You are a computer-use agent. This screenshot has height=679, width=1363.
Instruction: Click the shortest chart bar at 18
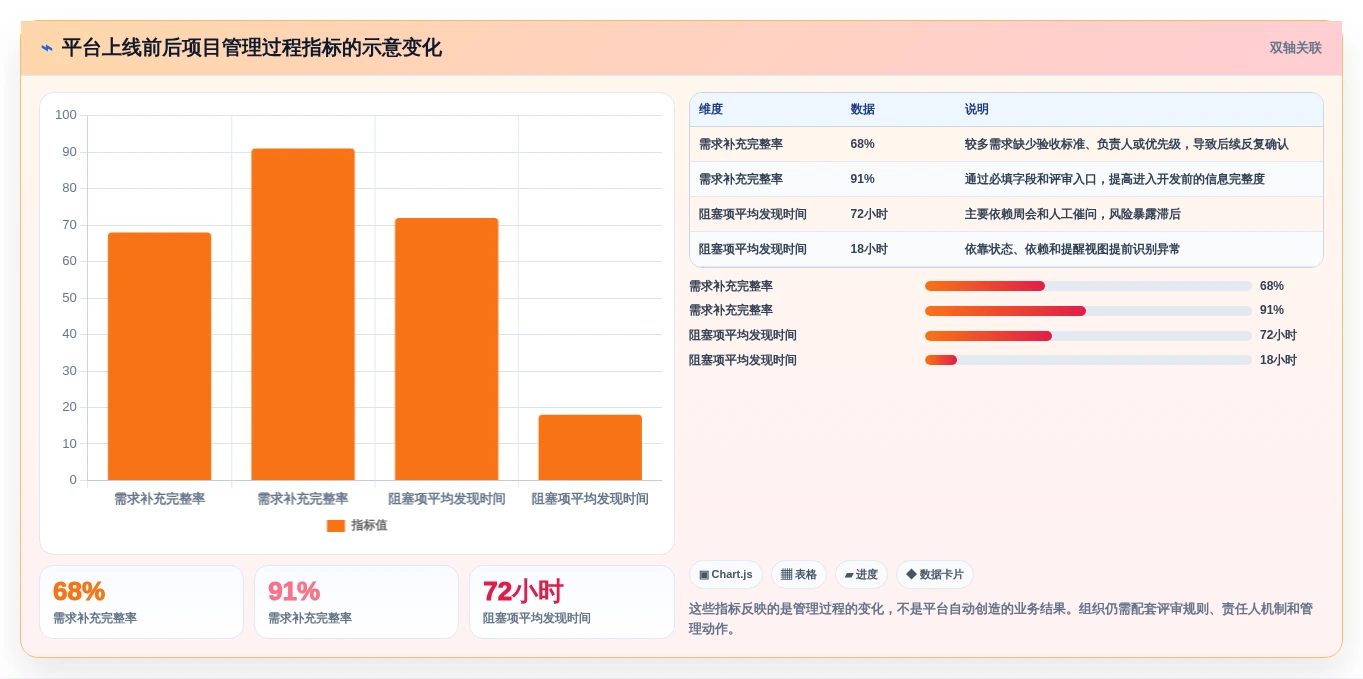[590, 447]
